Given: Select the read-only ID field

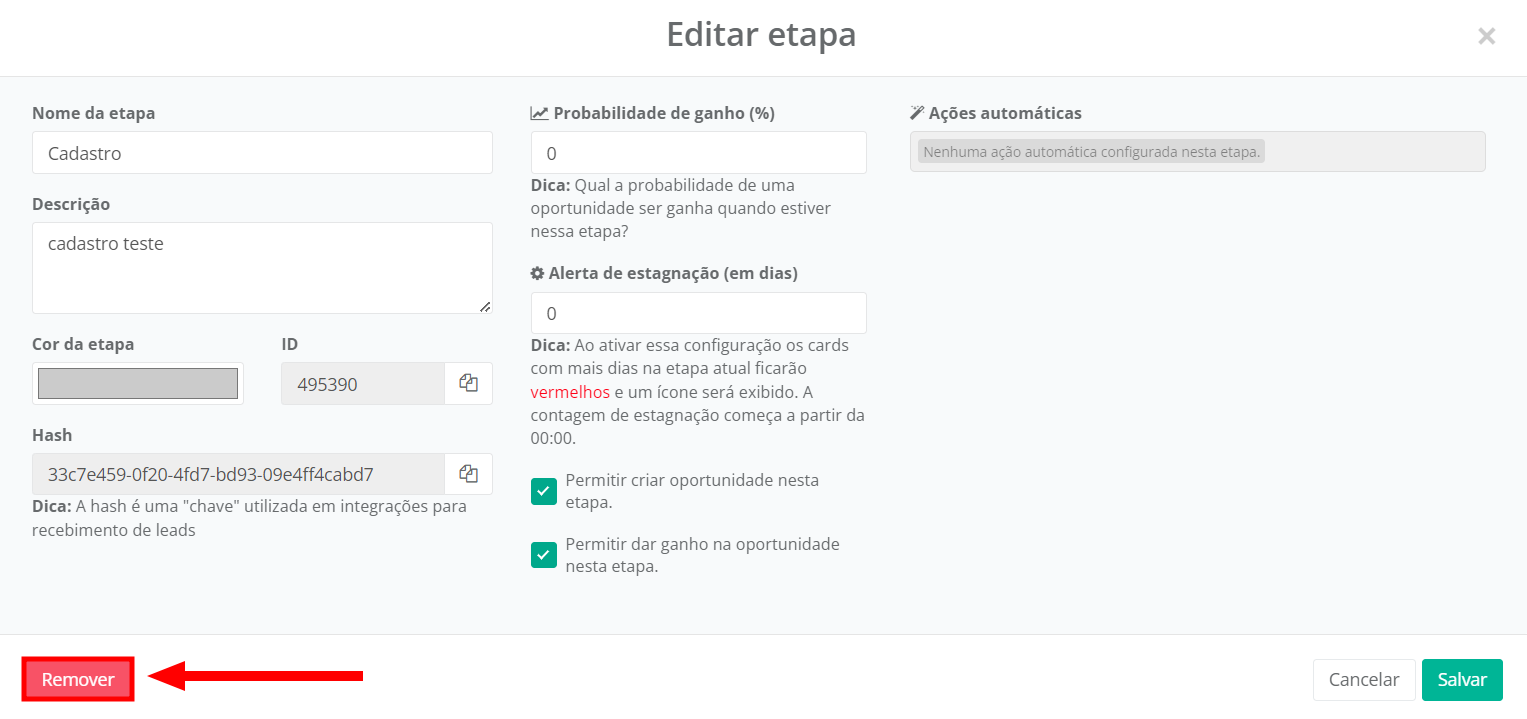Looking at the screenshot, I should tap(362, 384).
